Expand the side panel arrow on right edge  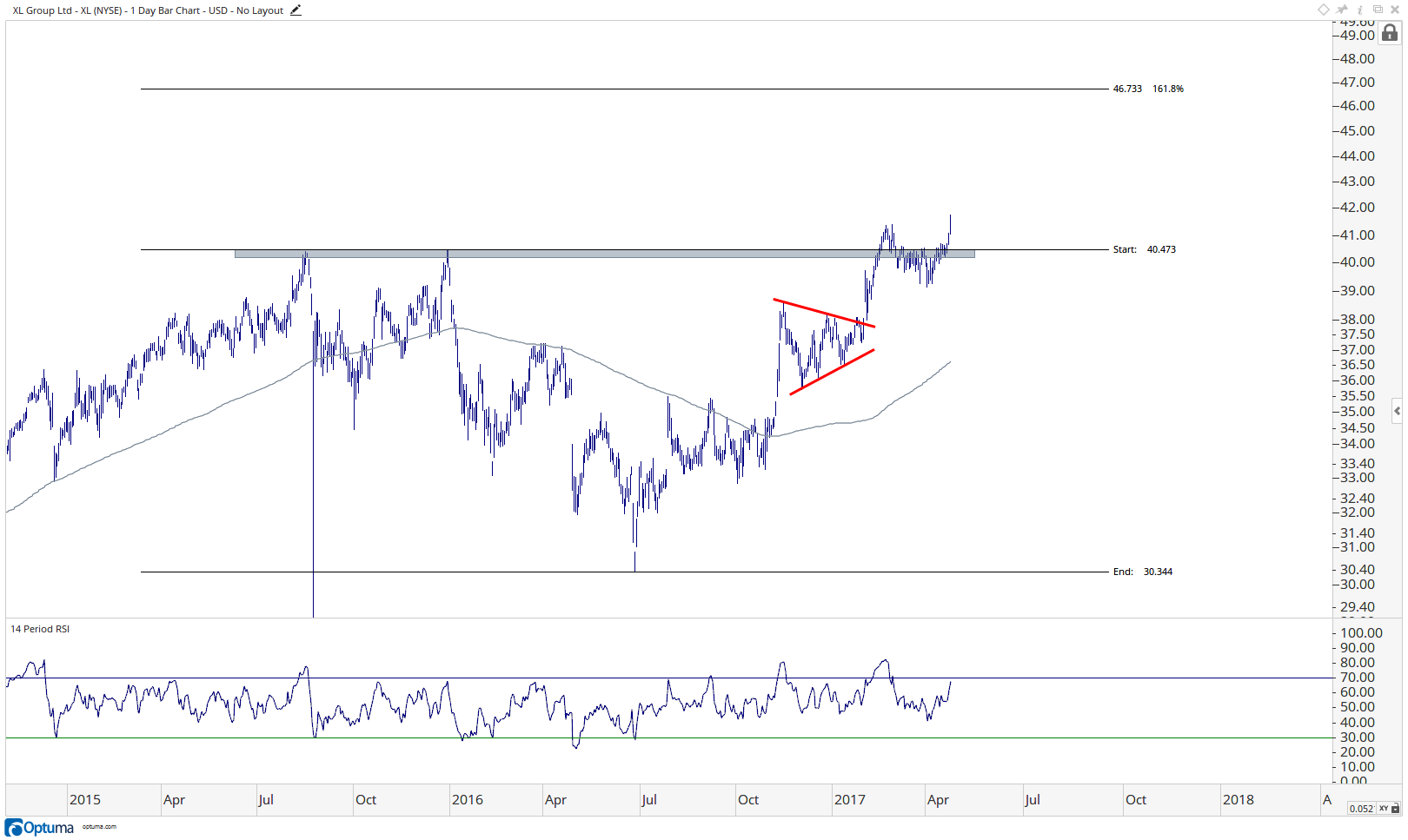(x=1397, y=411)
